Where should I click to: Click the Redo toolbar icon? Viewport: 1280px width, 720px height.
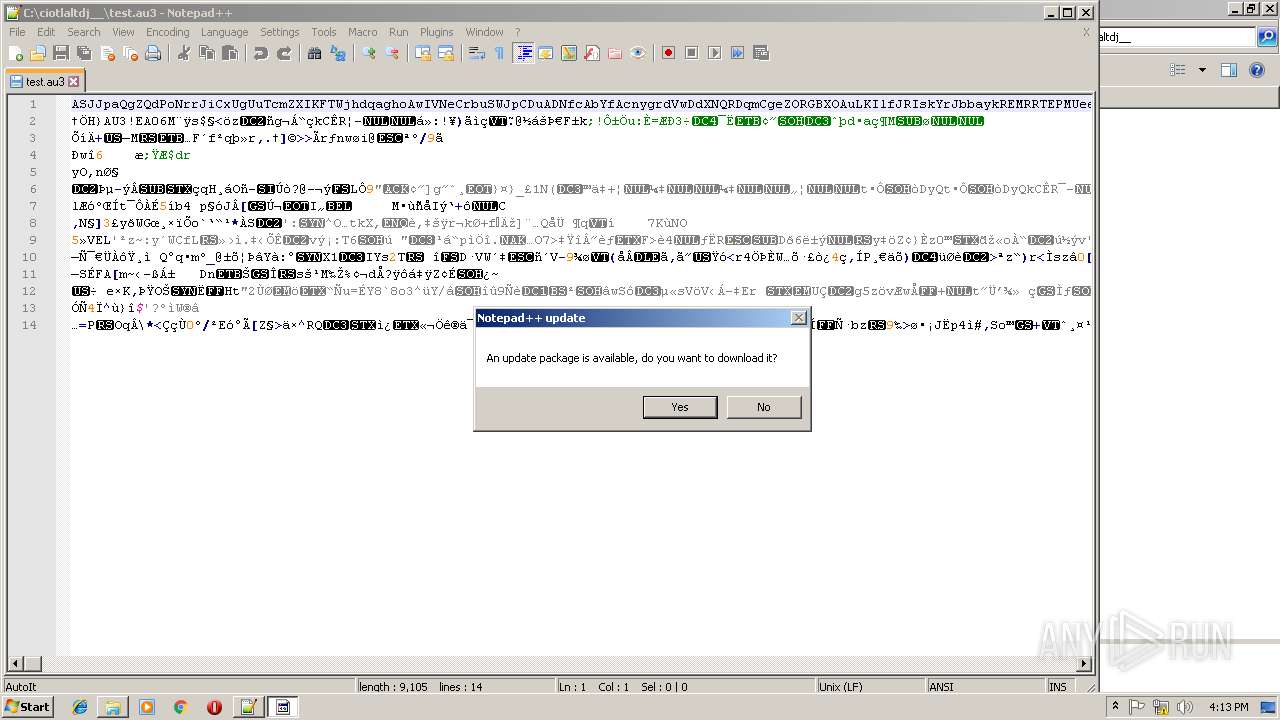click(284, 53)
